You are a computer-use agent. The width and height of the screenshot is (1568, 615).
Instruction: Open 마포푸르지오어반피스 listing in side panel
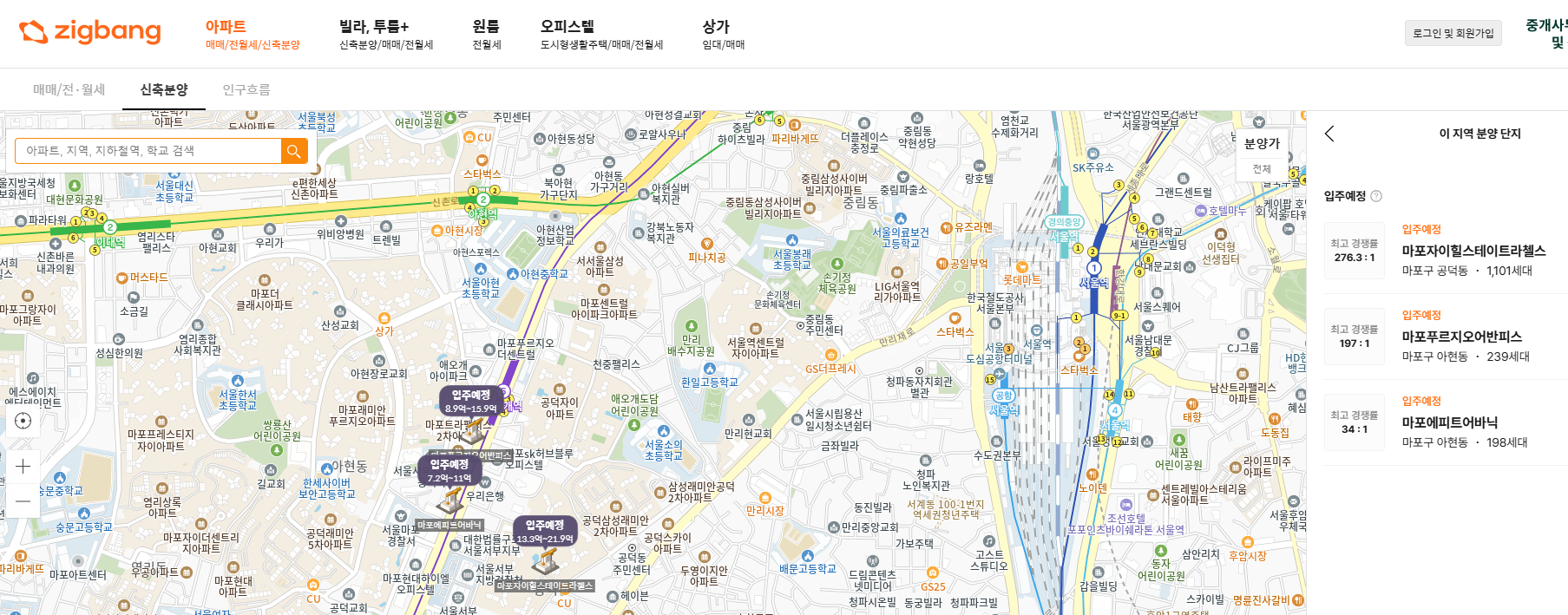coord(1446,337)
